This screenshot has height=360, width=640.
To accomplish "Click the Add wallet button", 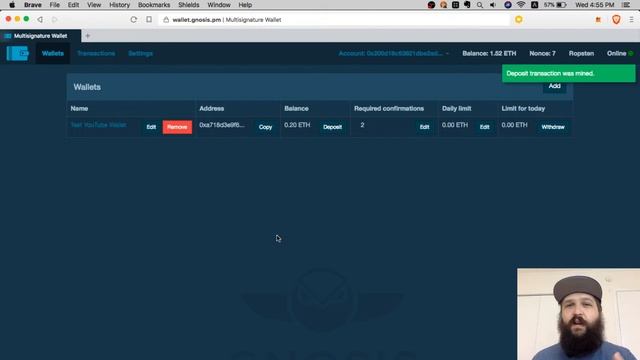I will pos(554,86).
